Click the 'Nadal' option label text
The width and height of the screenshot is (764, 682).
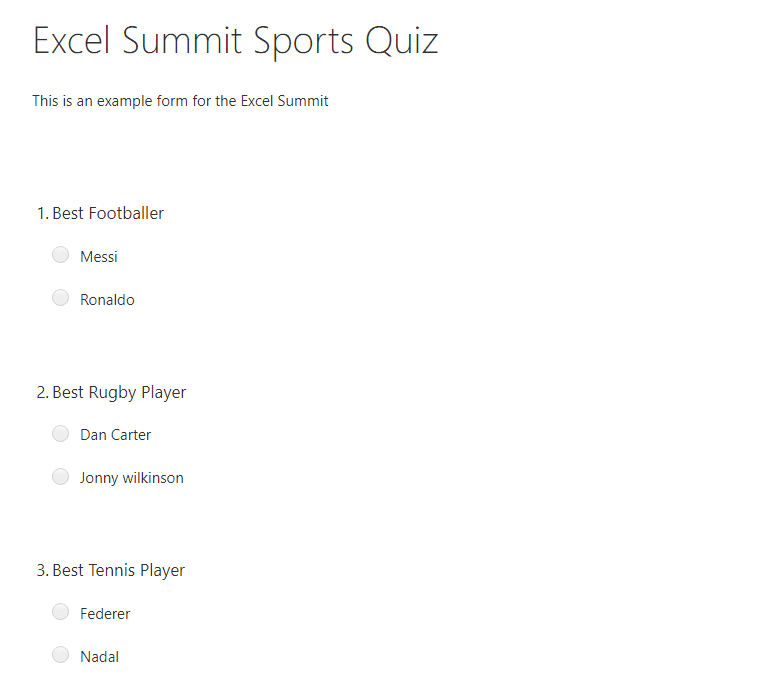(x=99, y=657)
